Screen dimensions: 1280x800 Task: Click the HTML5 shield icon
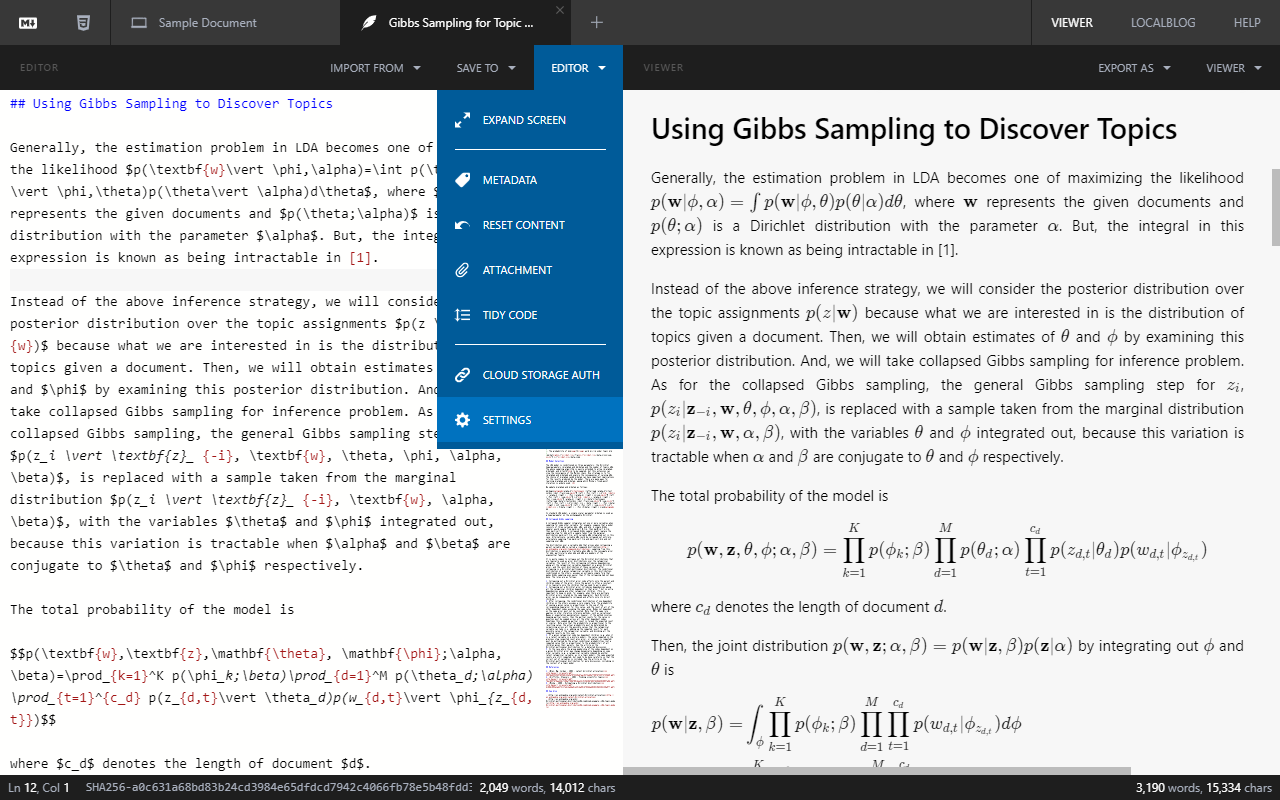(83, 22)
